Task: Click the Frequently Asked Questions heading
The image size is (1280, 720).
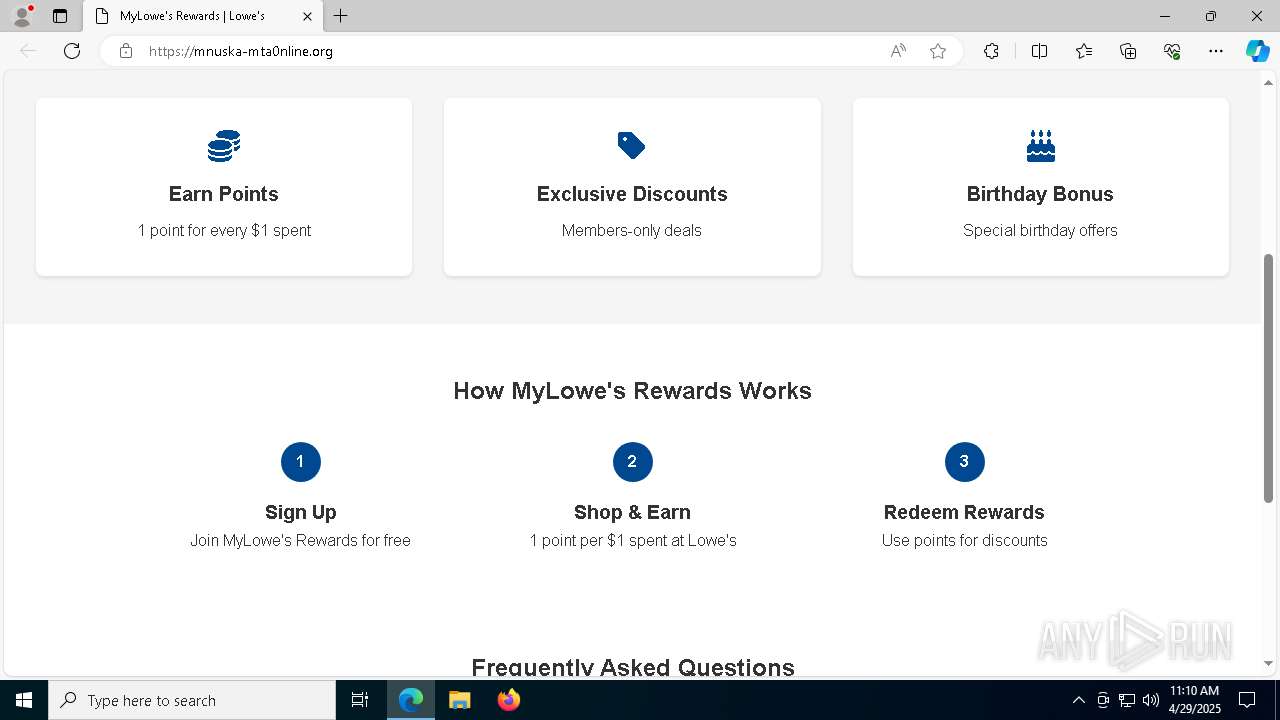Action: click(633, 667)
